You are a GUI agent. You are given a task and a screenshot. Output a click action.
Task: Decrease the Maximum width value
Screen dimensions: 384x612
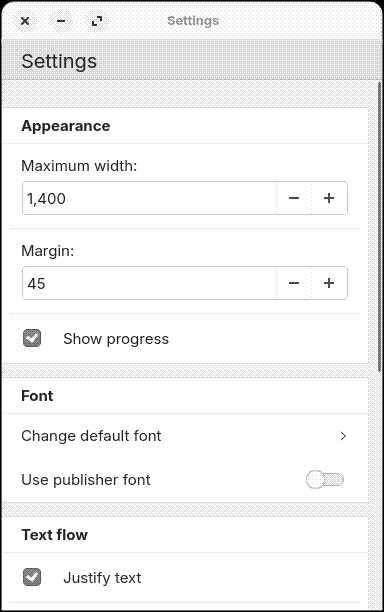pos(294,198)
